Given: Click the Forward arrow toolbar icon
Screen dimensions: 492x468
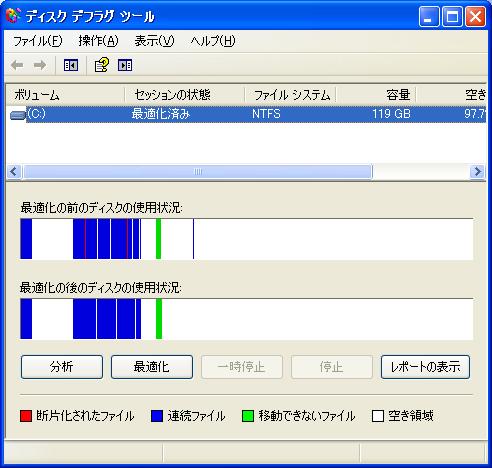Looking at the screenshot, I should click(40, 65).
